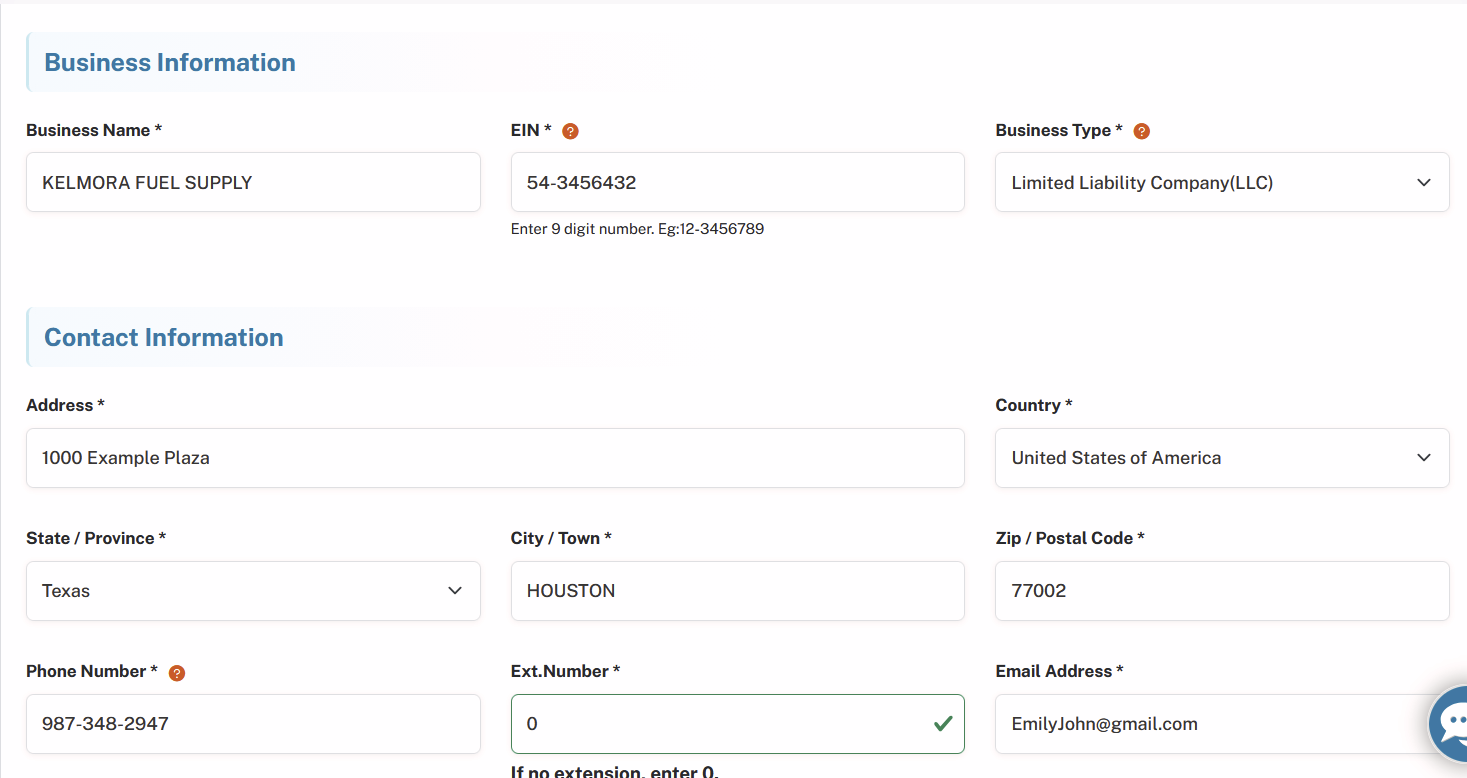Click the Email Address input field

(1222, 724)
